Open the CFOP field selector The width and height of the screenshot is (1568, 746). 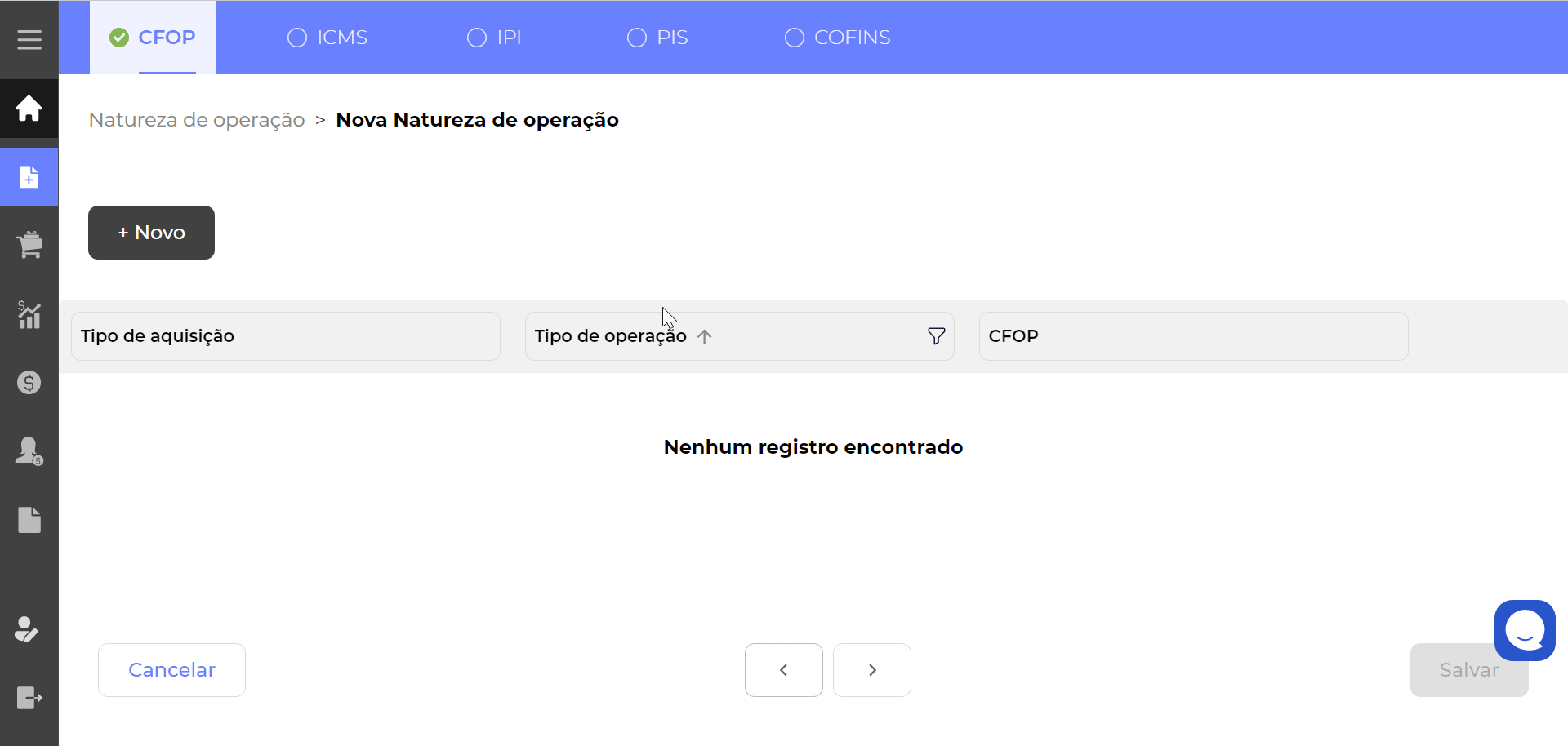1193,336
